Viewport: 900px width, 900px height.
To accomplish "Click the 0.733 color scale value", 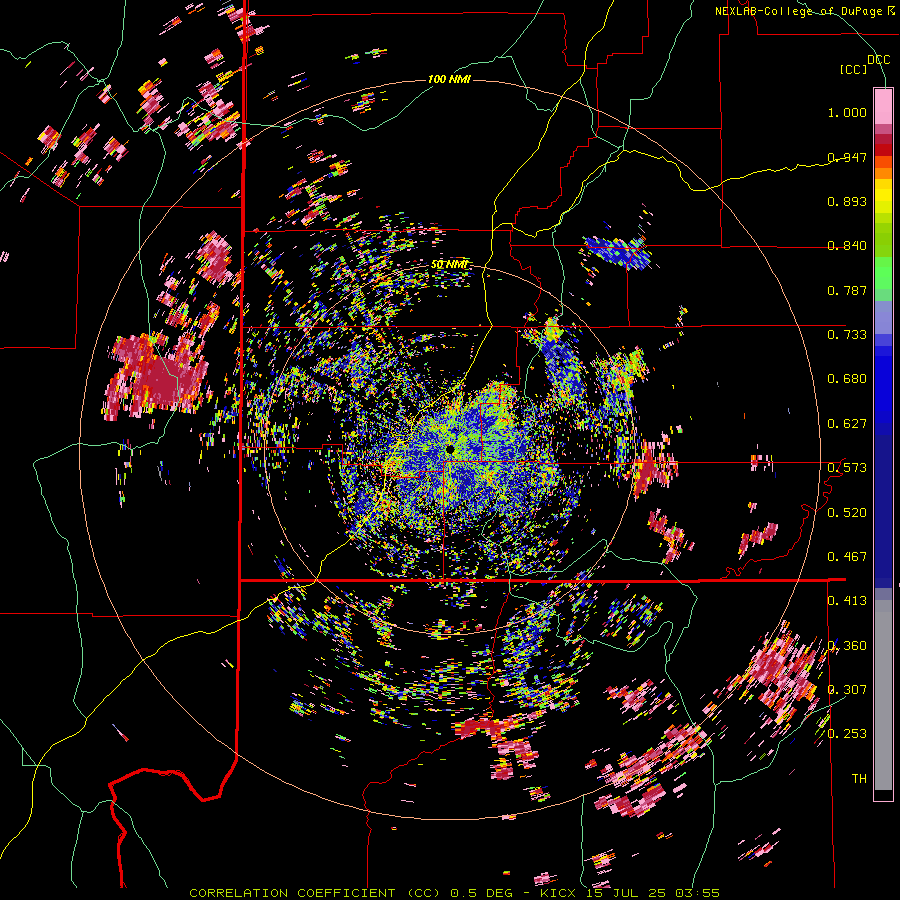I will 847,335.
